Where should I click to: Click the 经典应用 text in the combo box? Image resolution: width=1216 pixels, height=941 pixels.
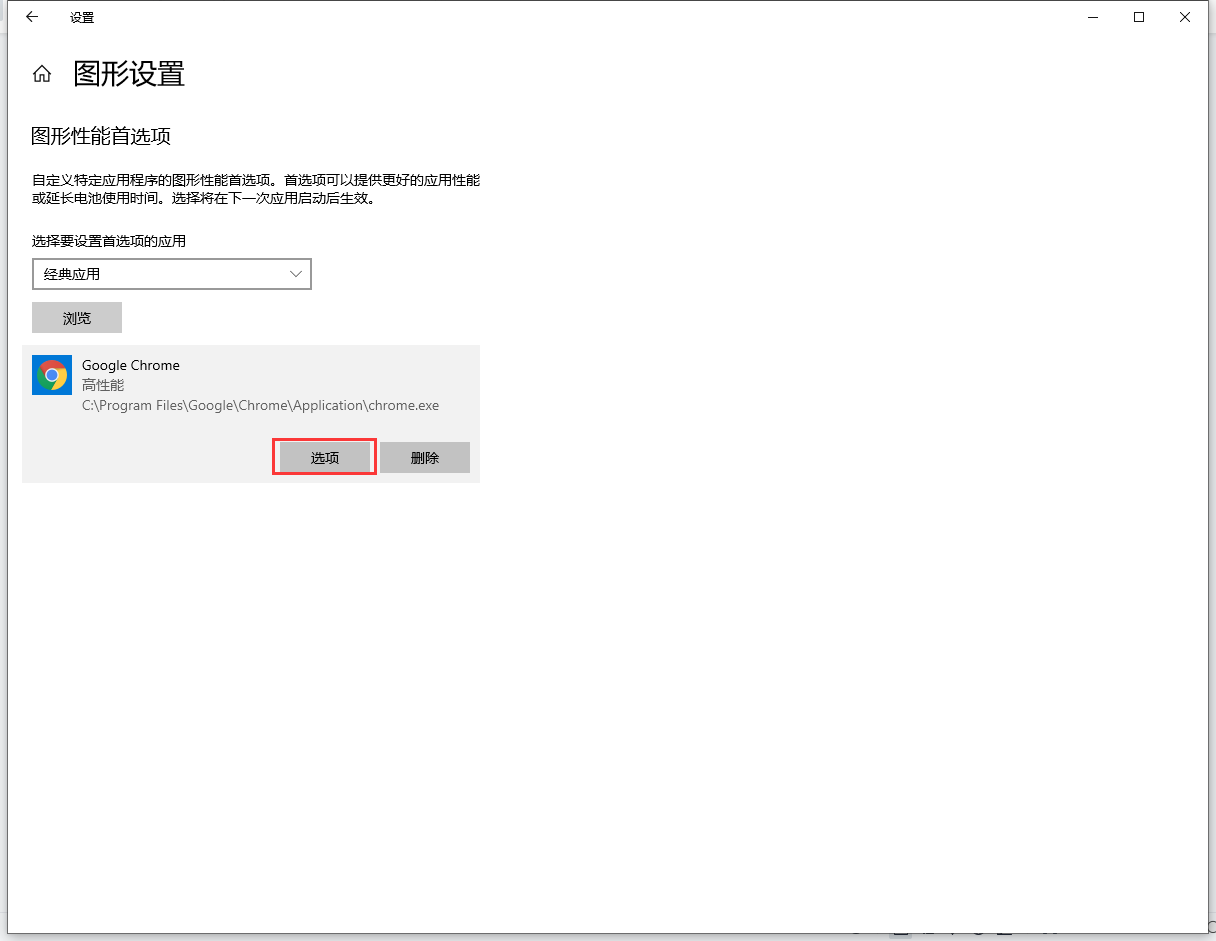tap(72, 274)
